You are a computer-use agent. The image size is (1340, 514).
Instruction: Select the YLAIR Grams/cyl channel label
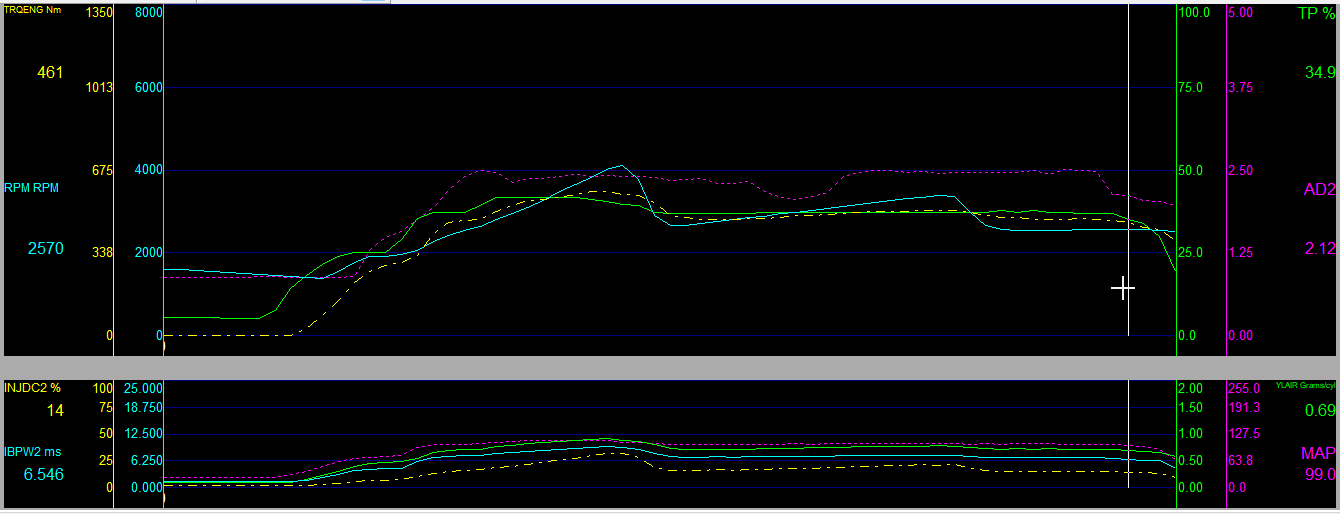click(x=1305, y=386)
